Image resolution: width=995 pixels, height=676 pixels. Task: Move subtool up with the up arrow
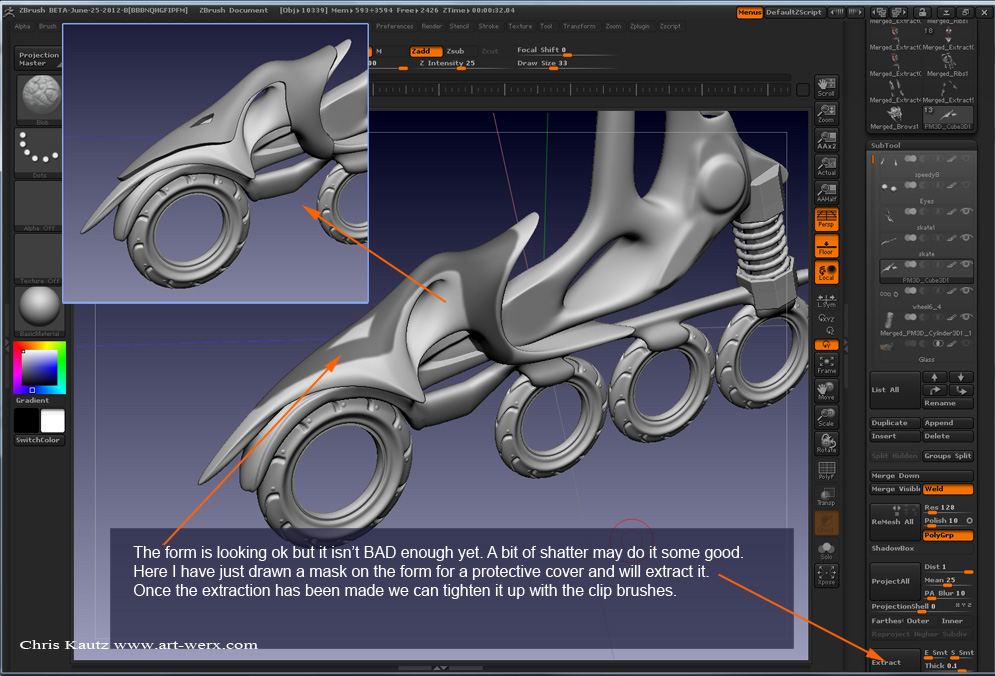934,377
